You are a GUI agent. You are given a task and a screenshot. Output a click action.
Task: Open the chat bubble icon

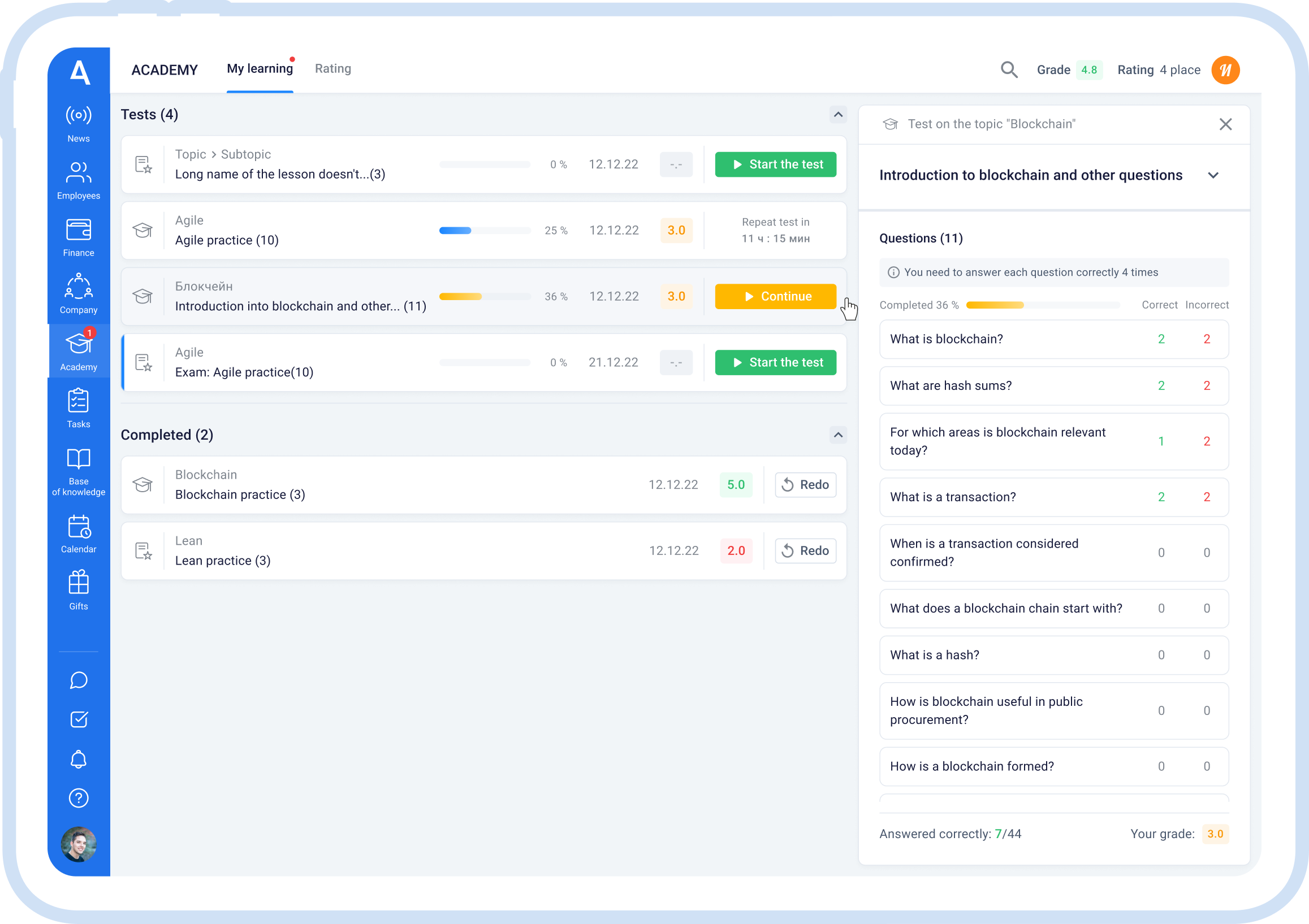(x=79, y=680)
